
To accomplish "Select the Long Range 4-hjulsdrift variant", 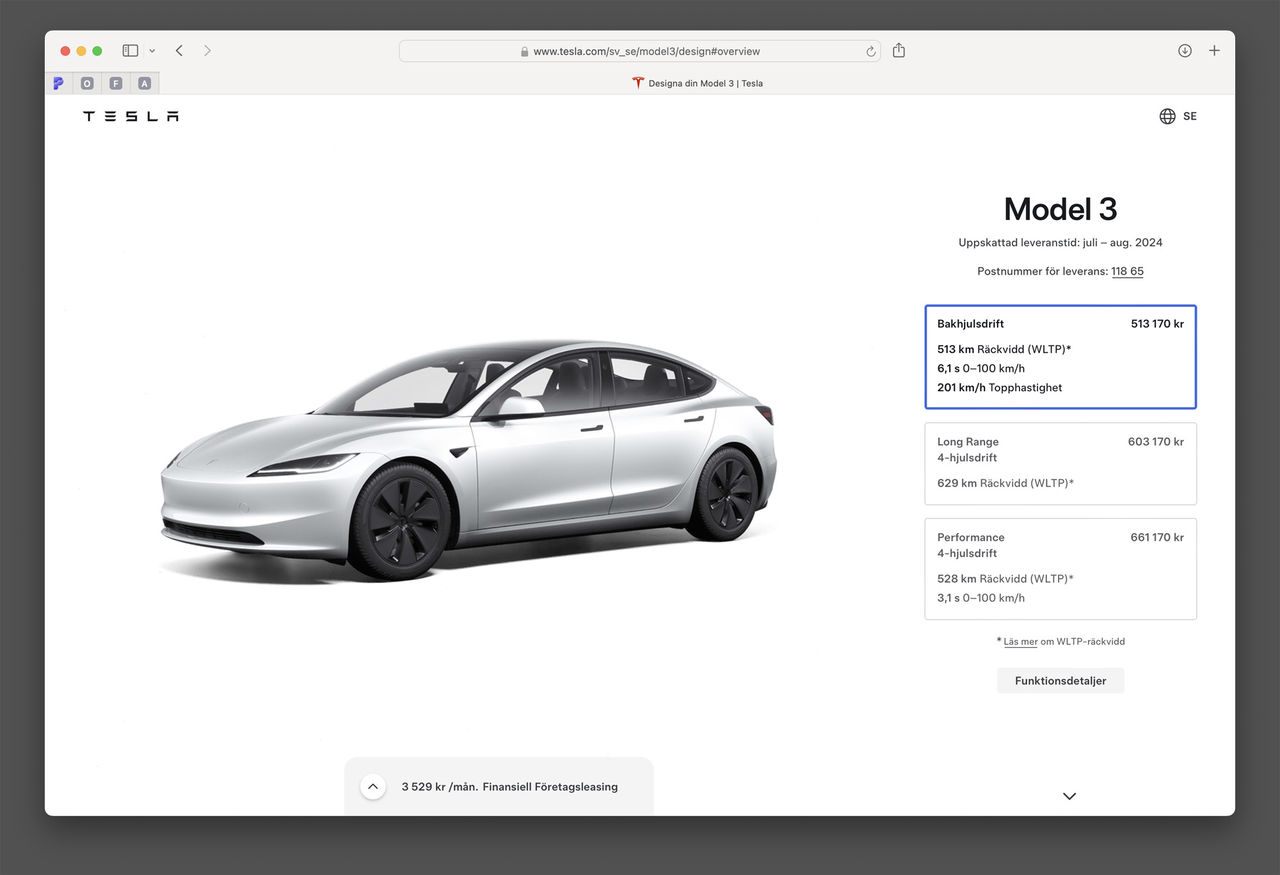I will (x=1060, y=463).
